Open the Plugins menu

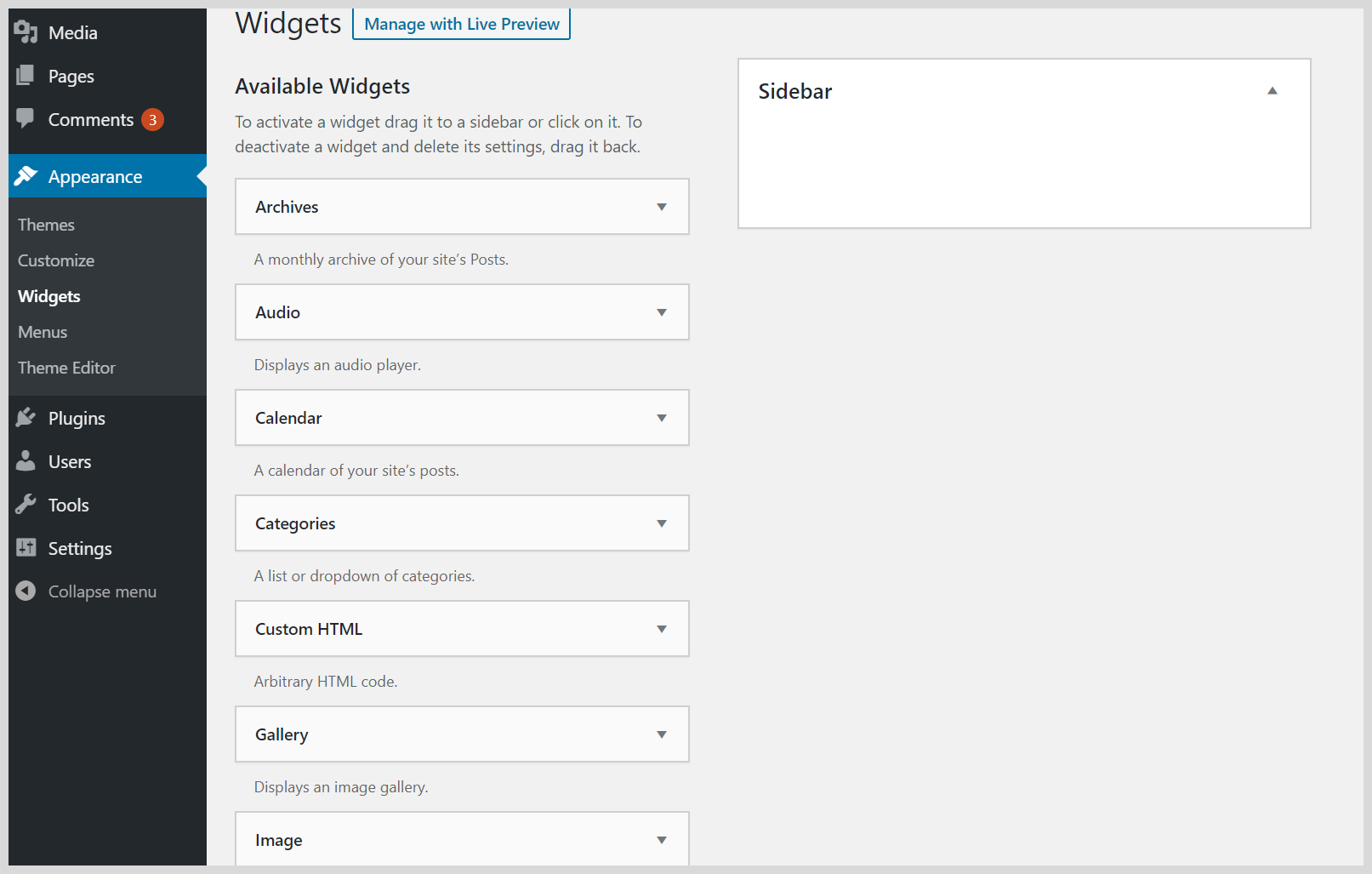point(107,418)
